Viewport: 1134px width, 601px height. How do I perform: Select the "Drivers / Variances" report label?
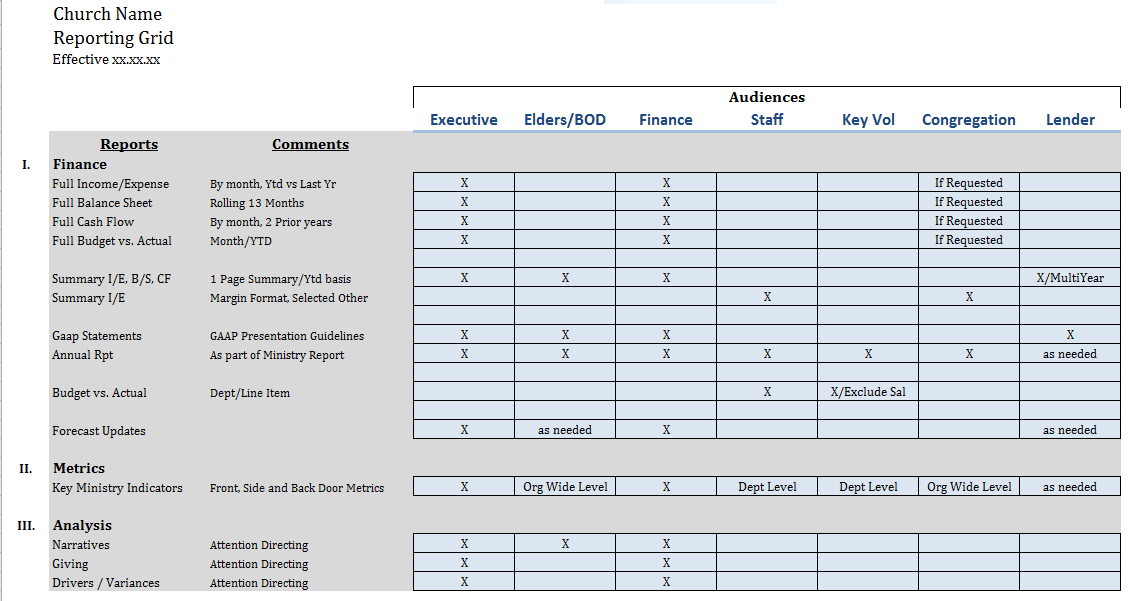(106, 583)
